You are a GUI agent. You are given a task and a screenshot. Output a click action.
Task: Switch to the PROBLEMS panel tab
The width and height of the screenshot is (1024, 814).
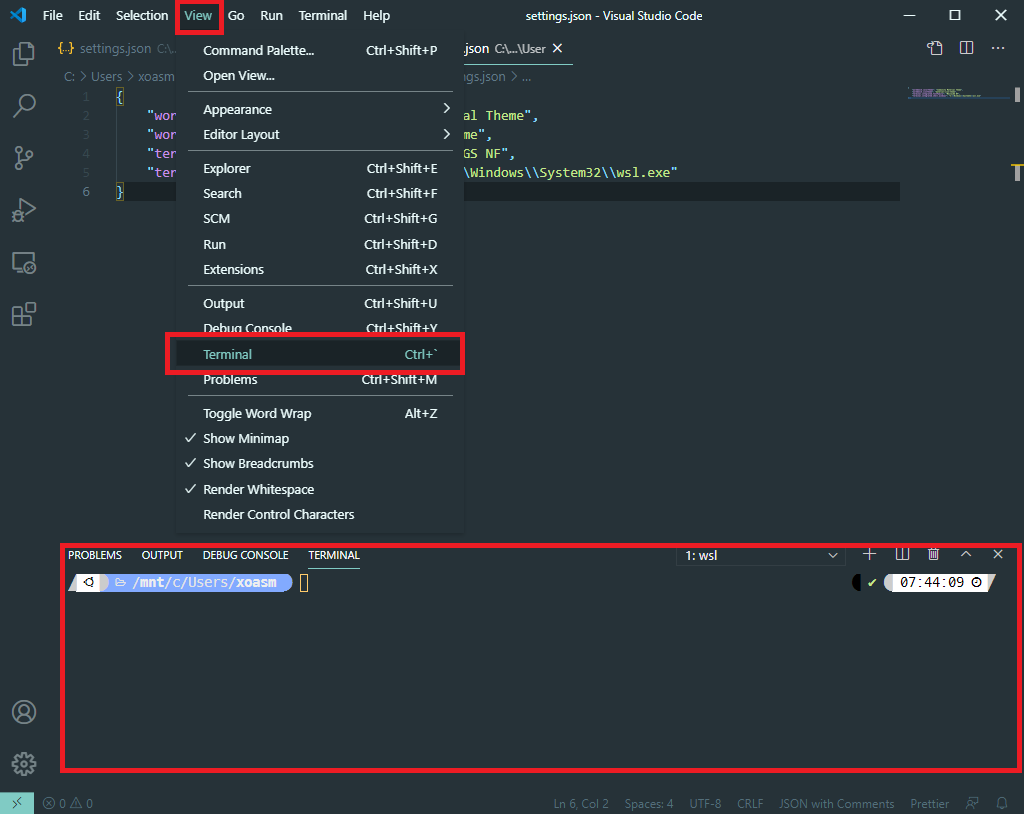coord(95,555)
